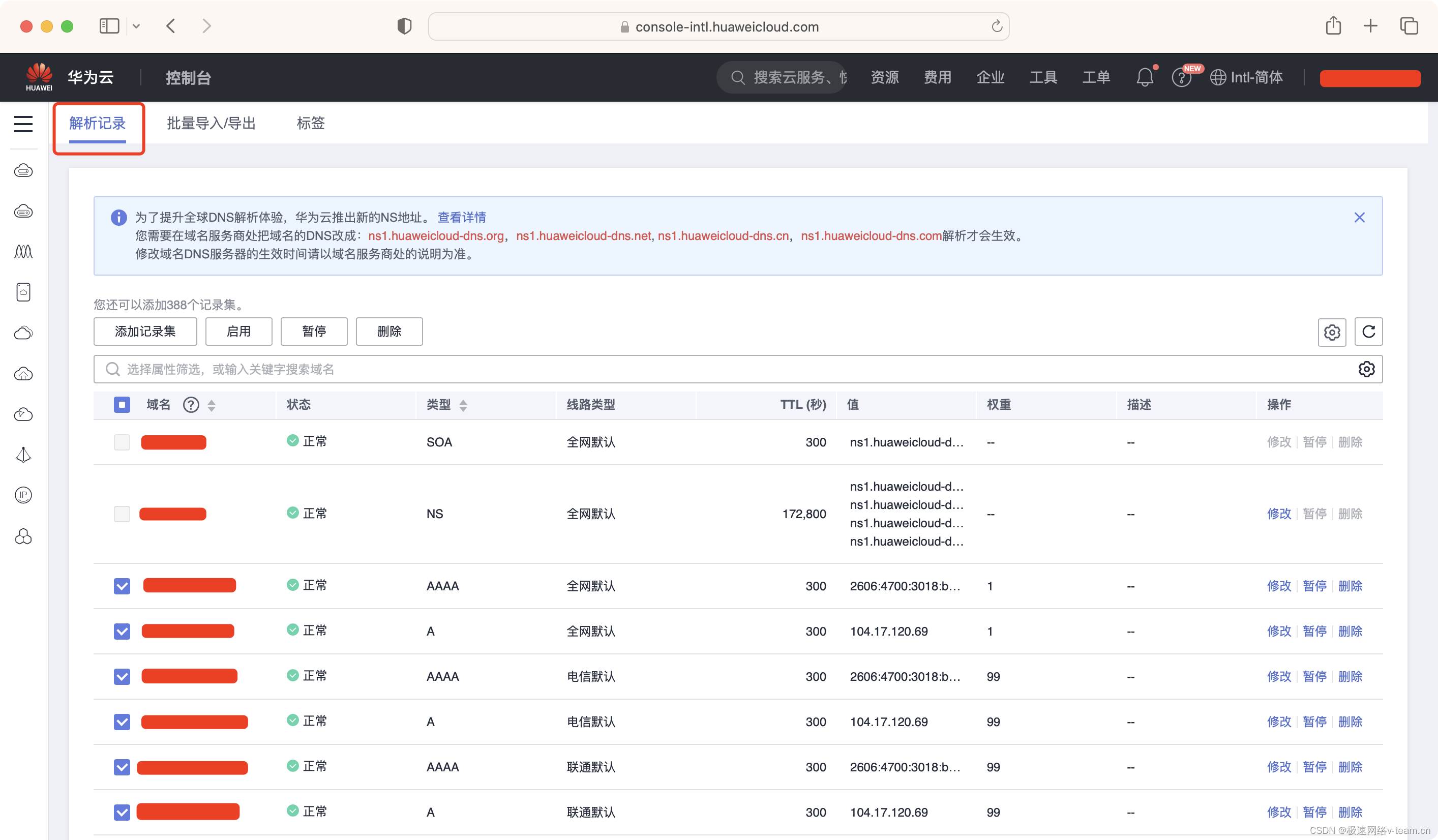Click the 添加记录集 button
Image resolution: width=1438 pixels, height=840 pixels.
click(x=145, y=332)
